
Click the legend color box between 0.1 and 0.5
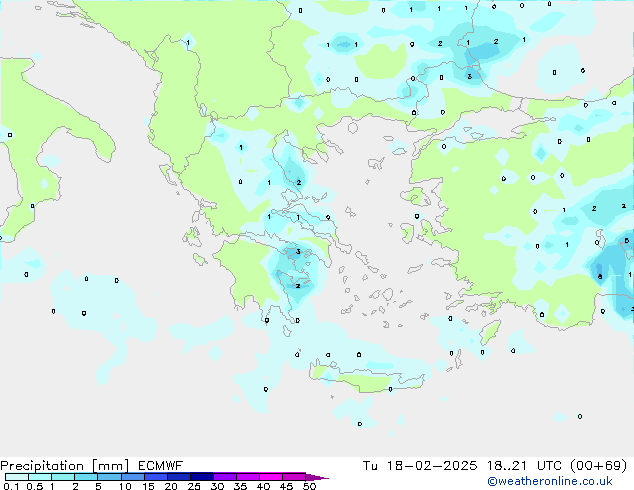pyautogui.click(x=17, y=477)
